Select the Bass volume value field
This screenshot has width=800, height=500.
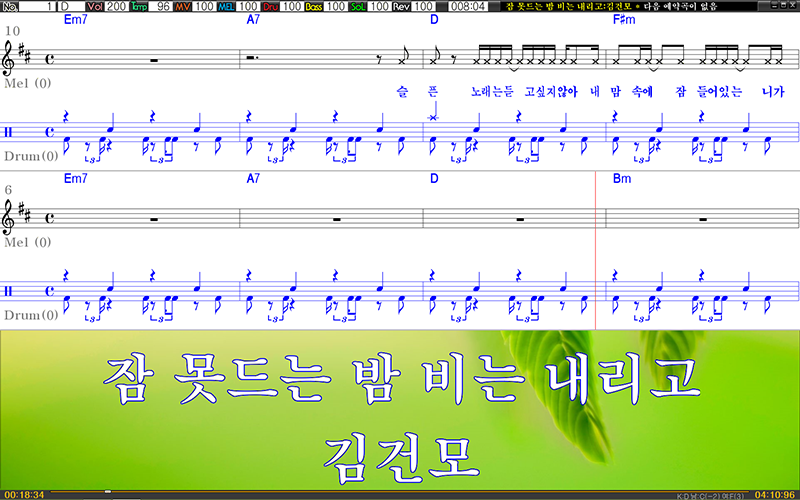pyautogui.click(x=335, y=6)
